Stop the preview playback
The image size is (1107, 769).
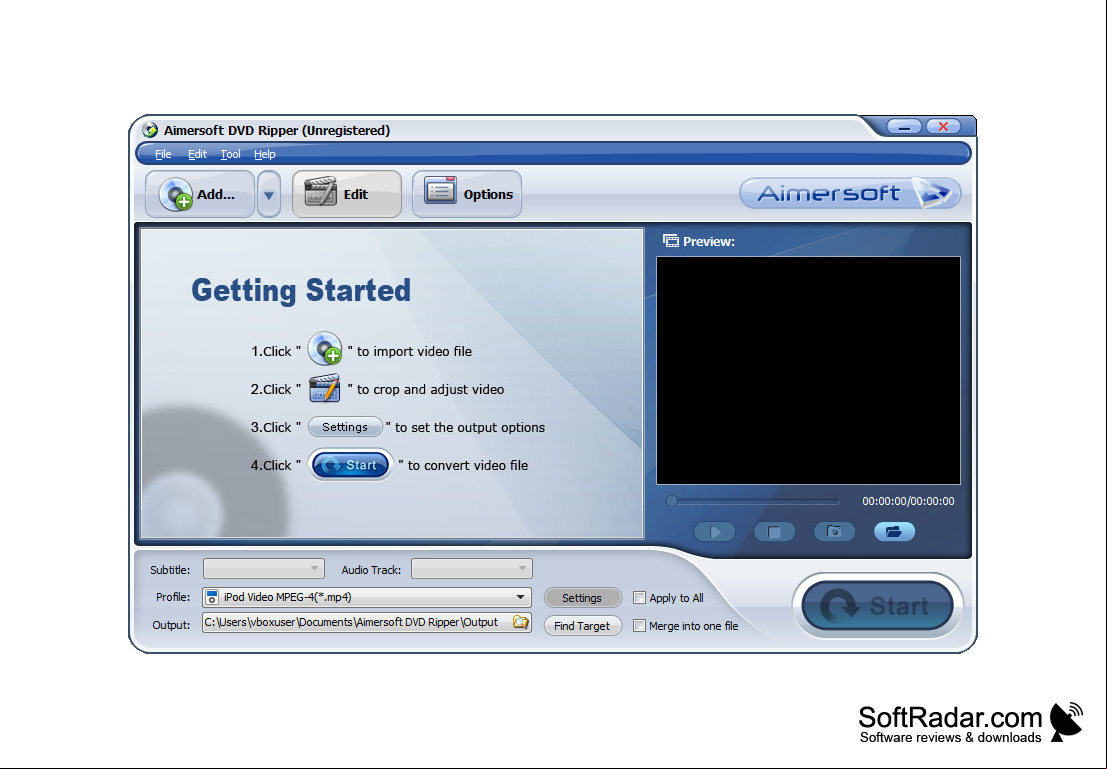774,532
